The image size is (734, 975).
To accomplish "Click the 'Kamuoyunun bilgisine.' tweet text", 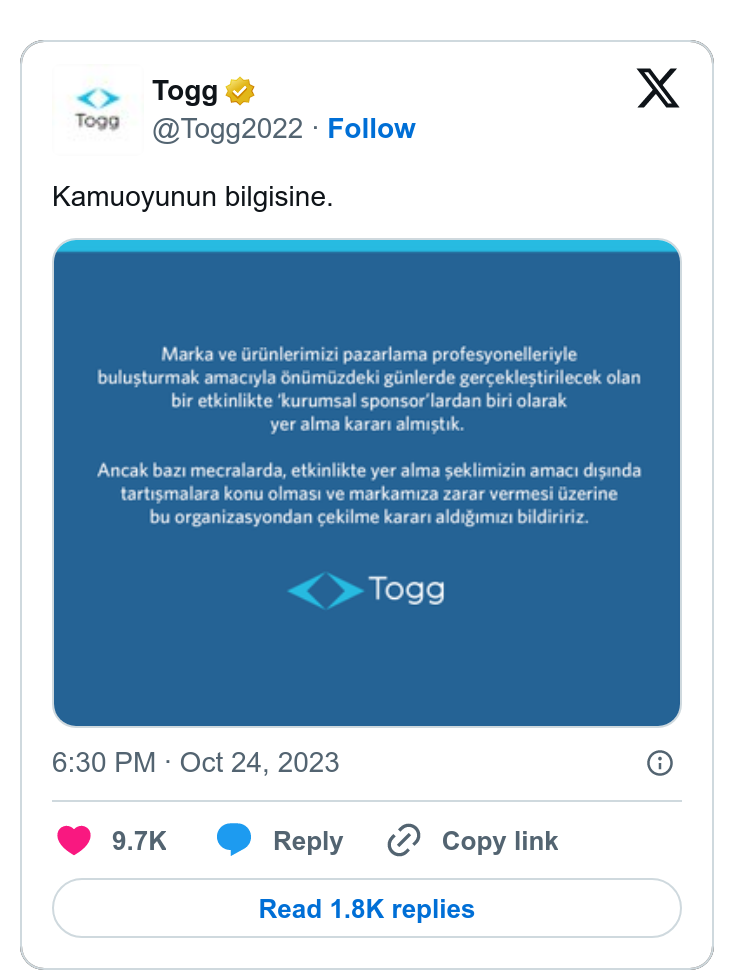I will coord(192,196).
